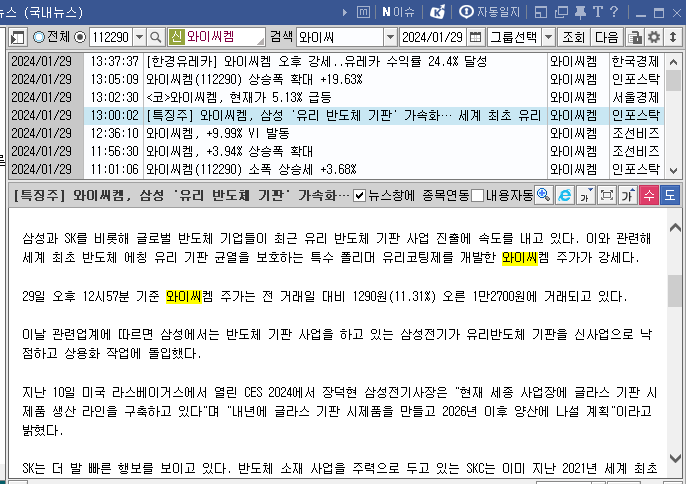Increase article font size with 가 up icon

point(627,195)
